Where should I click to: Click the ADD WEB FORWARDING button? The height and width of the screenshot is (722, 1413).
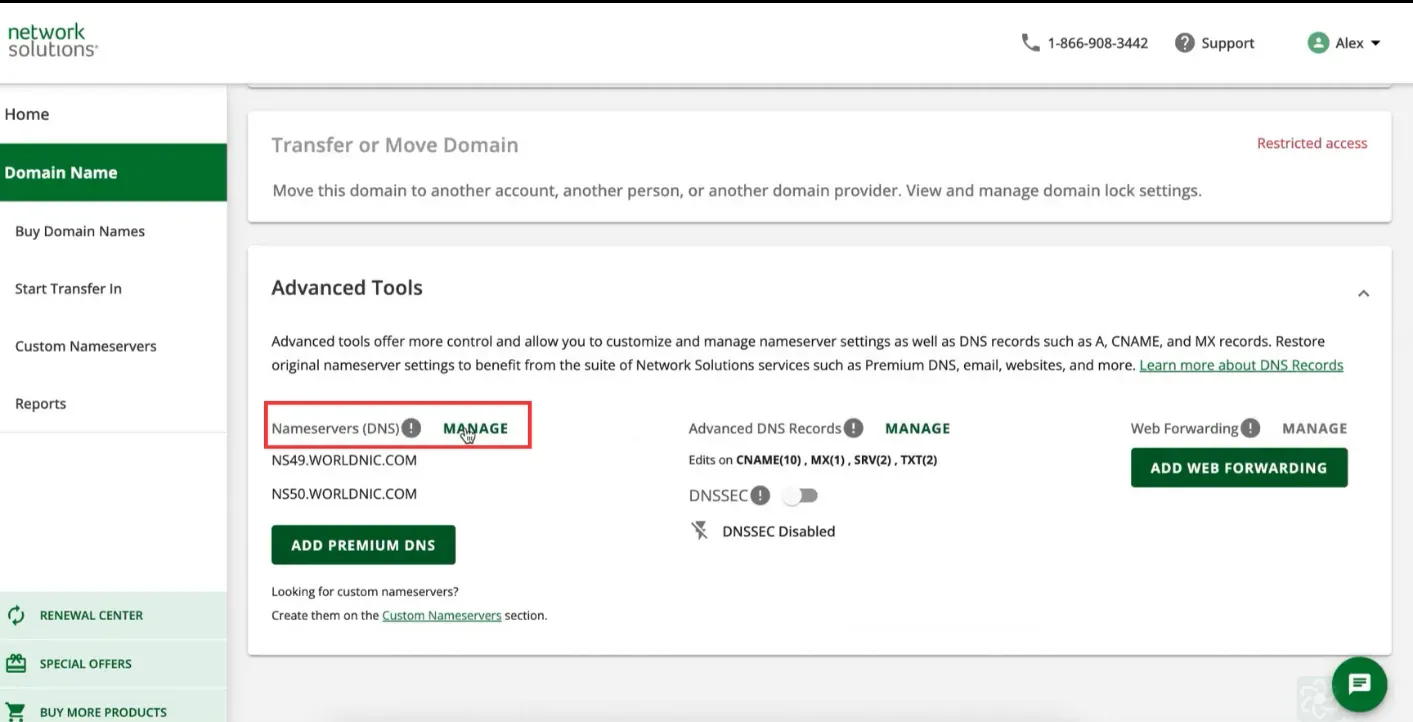pyautogui.click(x=1239, y=468)
